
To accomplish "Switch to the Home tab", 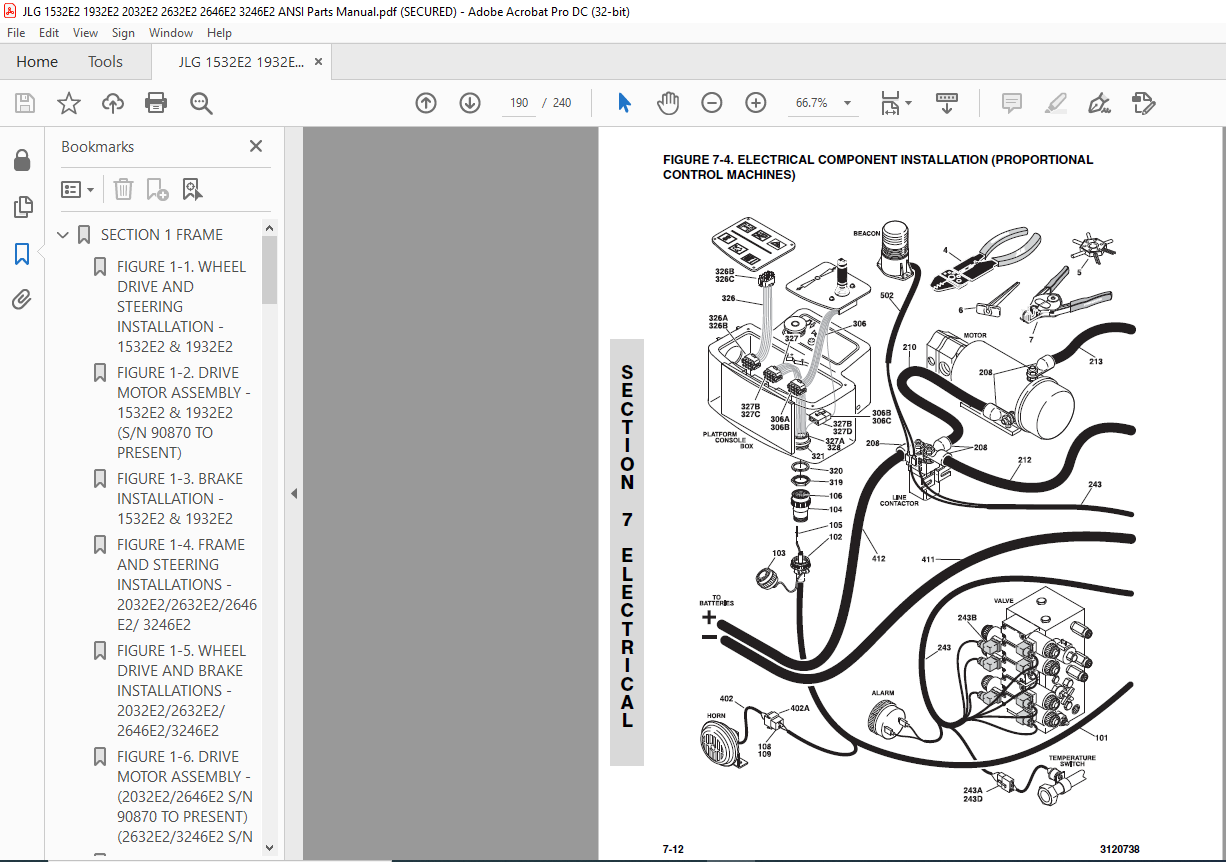I will tap(37, 62).
